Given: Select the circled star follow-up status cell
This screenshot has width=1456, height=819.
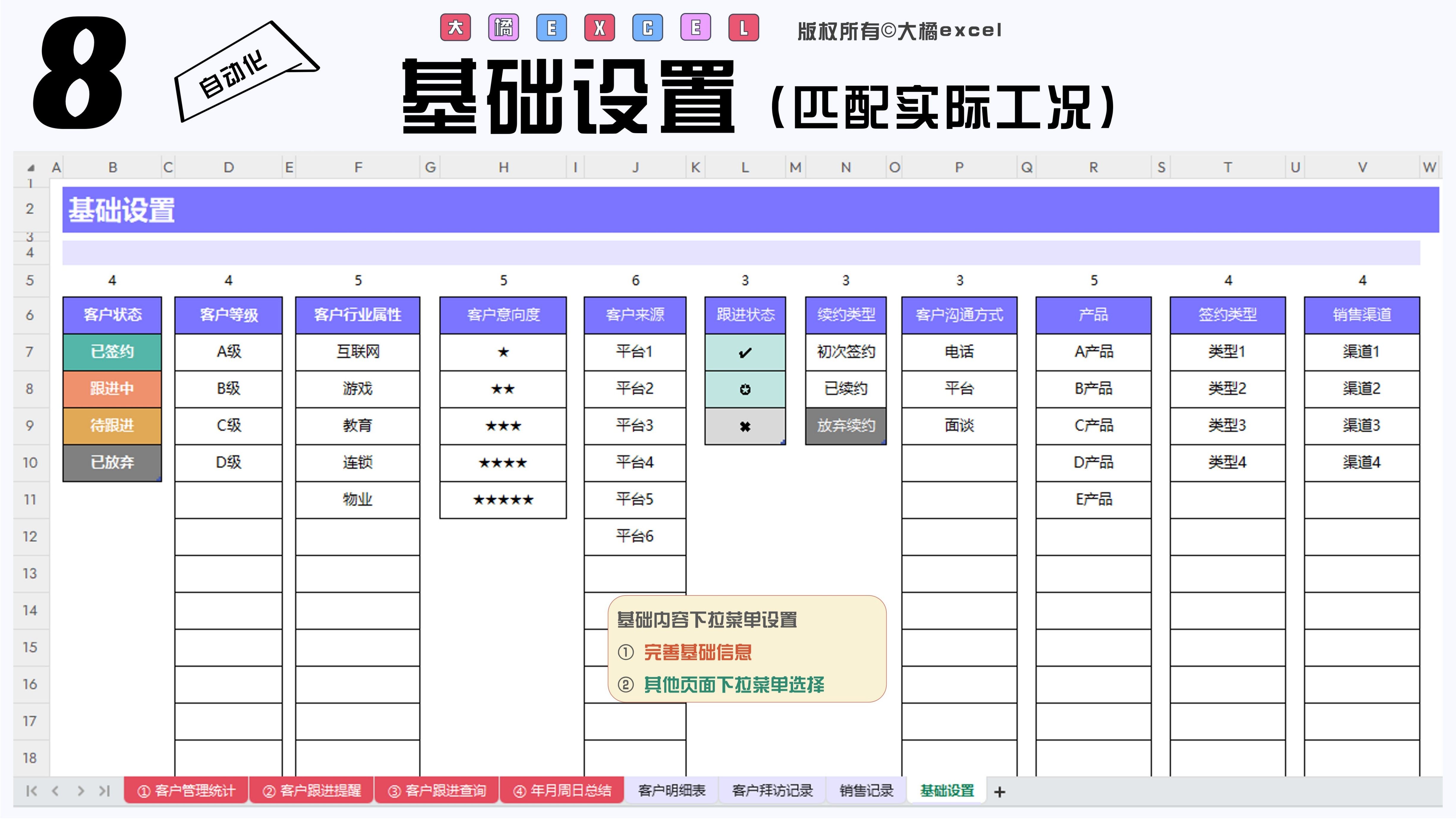Looking at the screenshot, I should click(x=745, y=389).
